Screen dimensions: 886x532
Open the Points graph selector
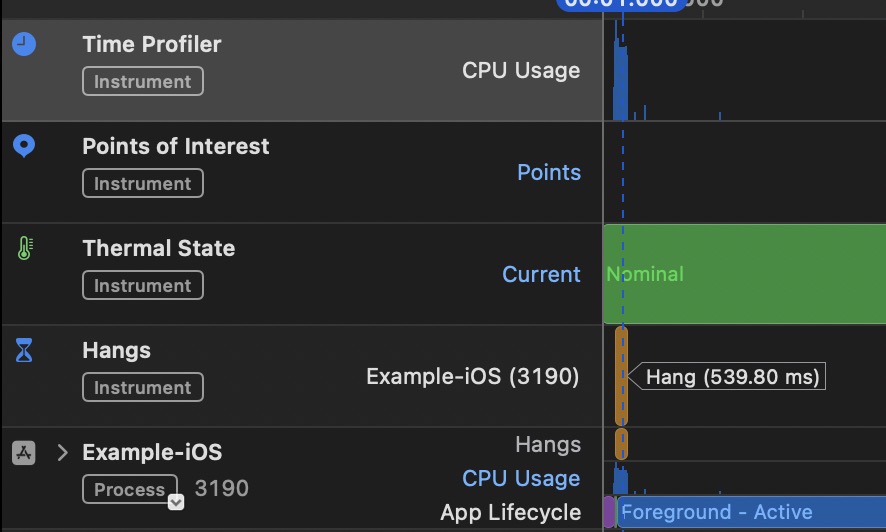[x=549, y=172]
